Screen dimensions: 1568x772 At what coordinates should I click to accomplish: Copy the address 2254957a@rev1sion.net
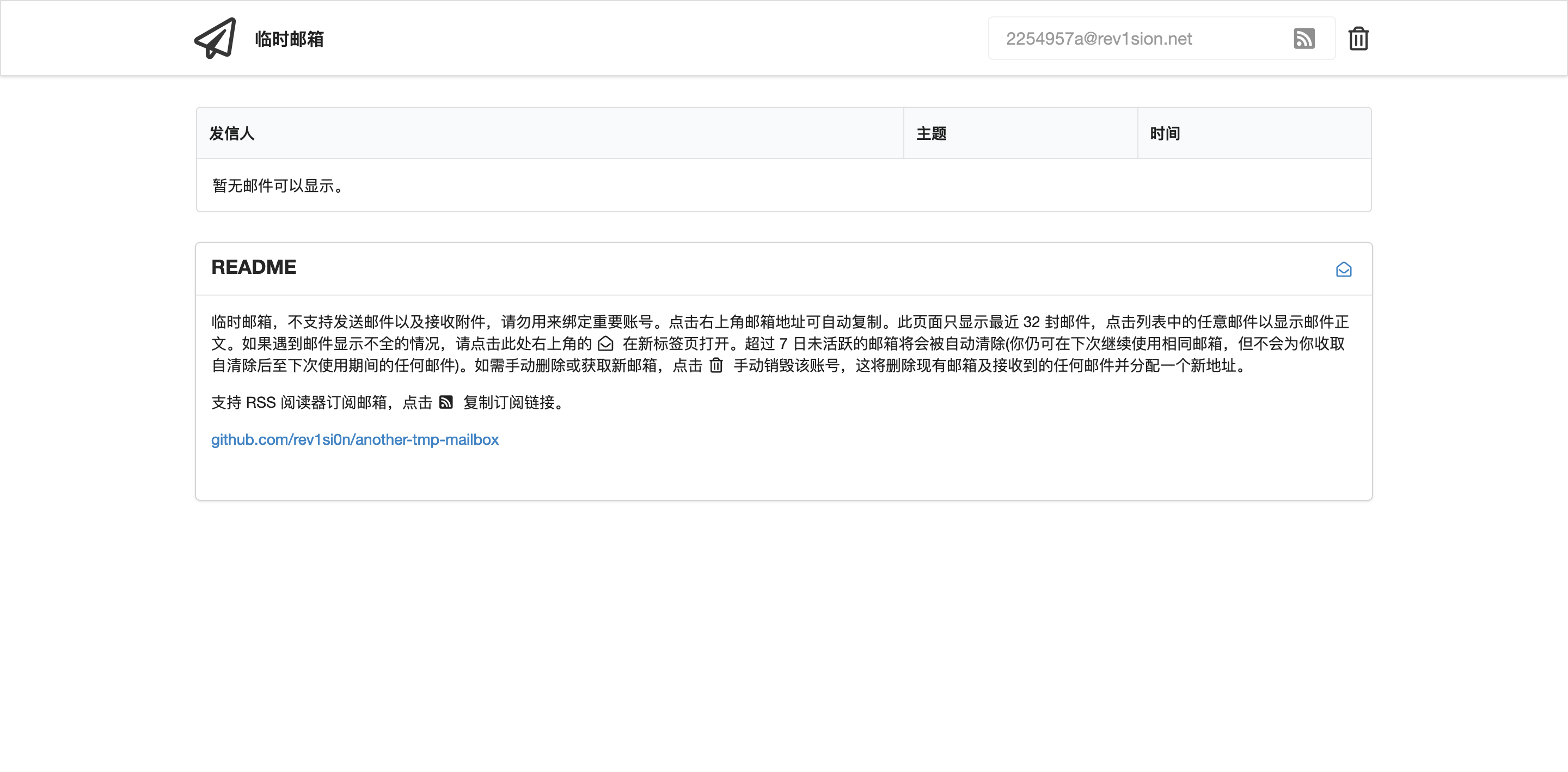[1098, 38]
